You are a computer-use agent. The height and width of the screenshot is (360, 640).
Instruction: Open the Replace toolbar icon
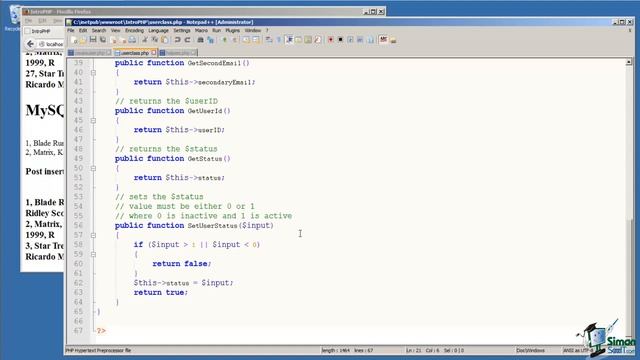tap(211, 40)
